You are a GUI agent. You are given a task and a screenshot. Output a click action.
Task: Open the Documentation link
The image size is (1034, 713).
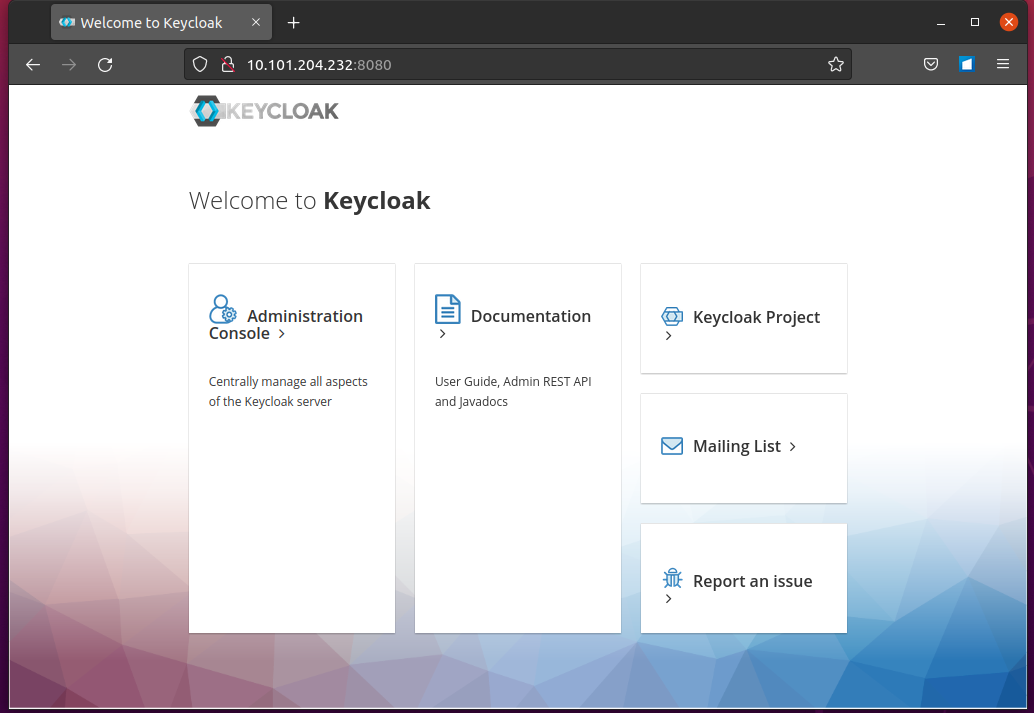pyautogui.click(x=530, y=316)
